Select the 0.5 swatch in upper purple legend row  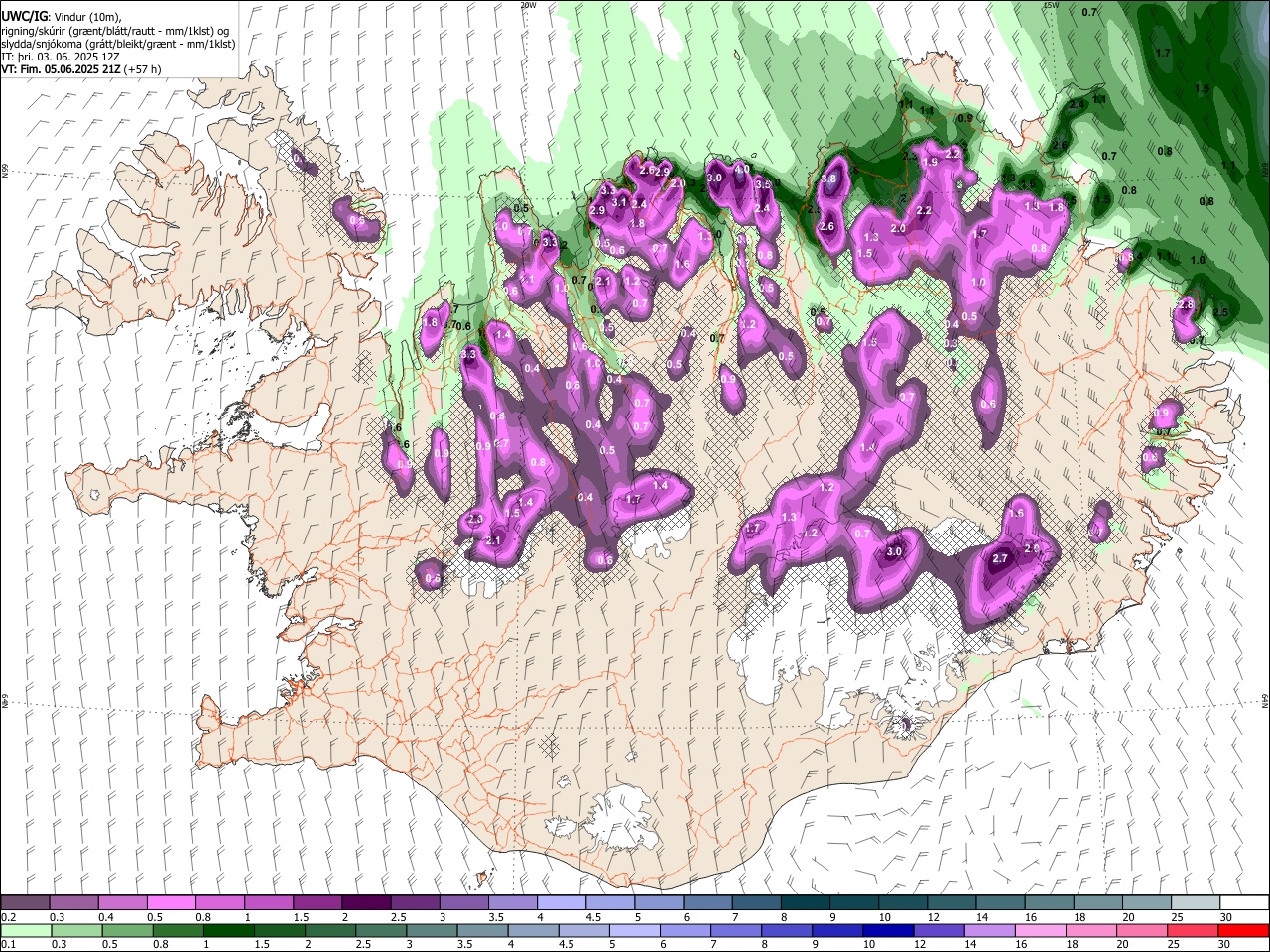pos(171,903)
